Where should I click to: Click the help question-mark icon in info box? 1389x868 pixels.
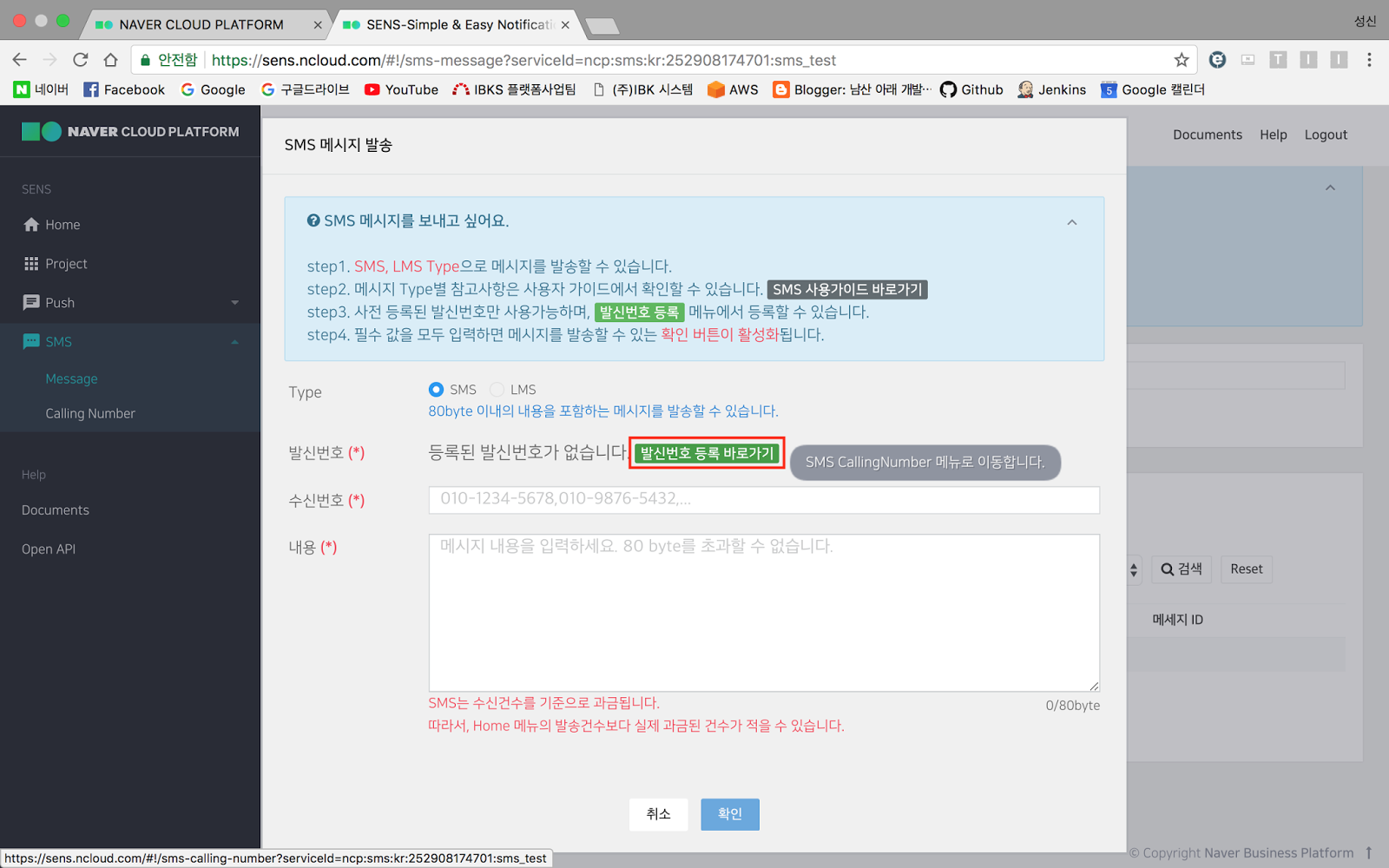point(313,220)
